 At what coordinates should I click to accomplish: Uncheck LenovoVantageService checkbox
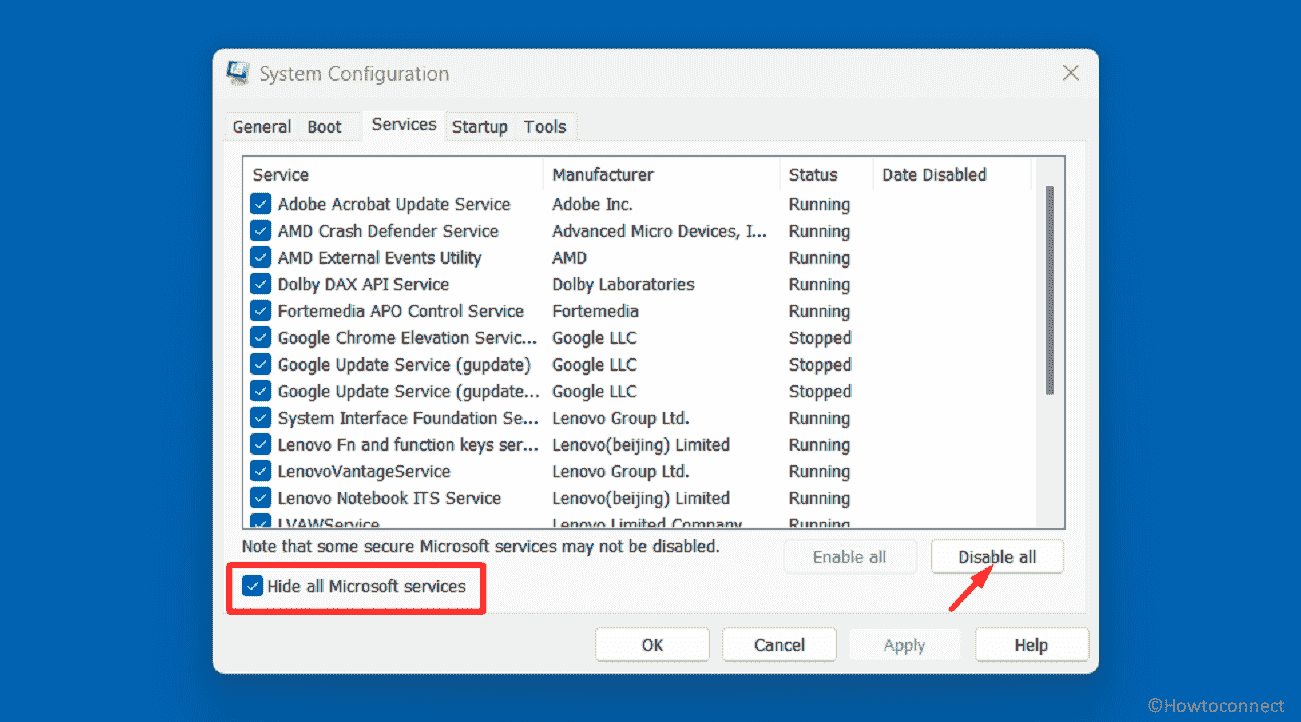(261, 471)
